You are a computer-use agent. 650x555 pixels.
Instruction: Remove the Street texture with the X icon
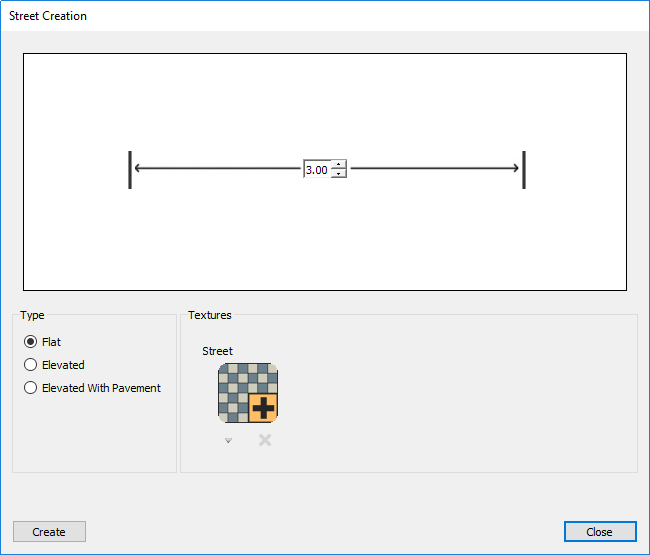point(265,440)
